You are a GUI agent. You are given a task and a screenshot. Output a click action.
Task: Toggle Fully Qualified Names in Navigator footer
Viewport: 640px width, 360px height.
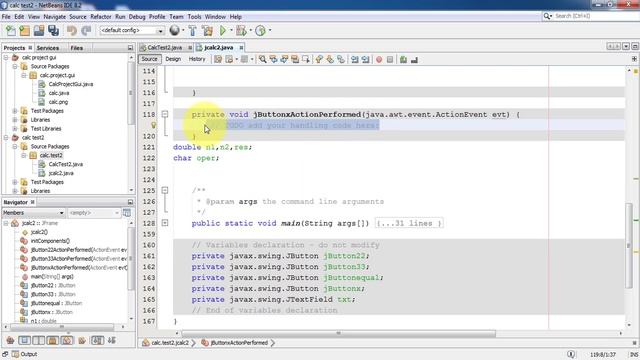82,340
